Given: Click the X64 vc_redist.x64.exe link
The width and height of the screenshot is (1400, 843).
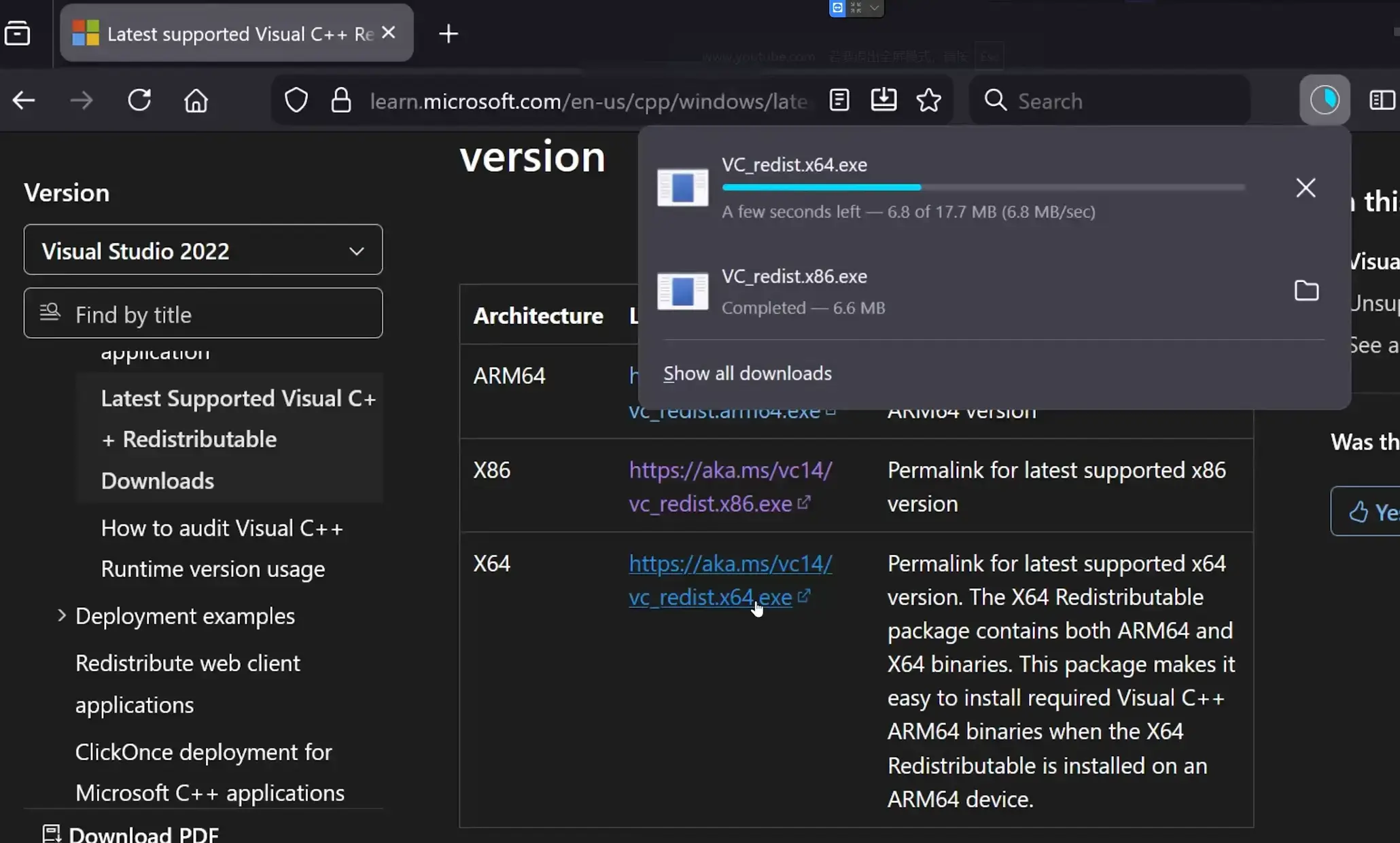Looking at the screenshot, I should coord(731,580).
